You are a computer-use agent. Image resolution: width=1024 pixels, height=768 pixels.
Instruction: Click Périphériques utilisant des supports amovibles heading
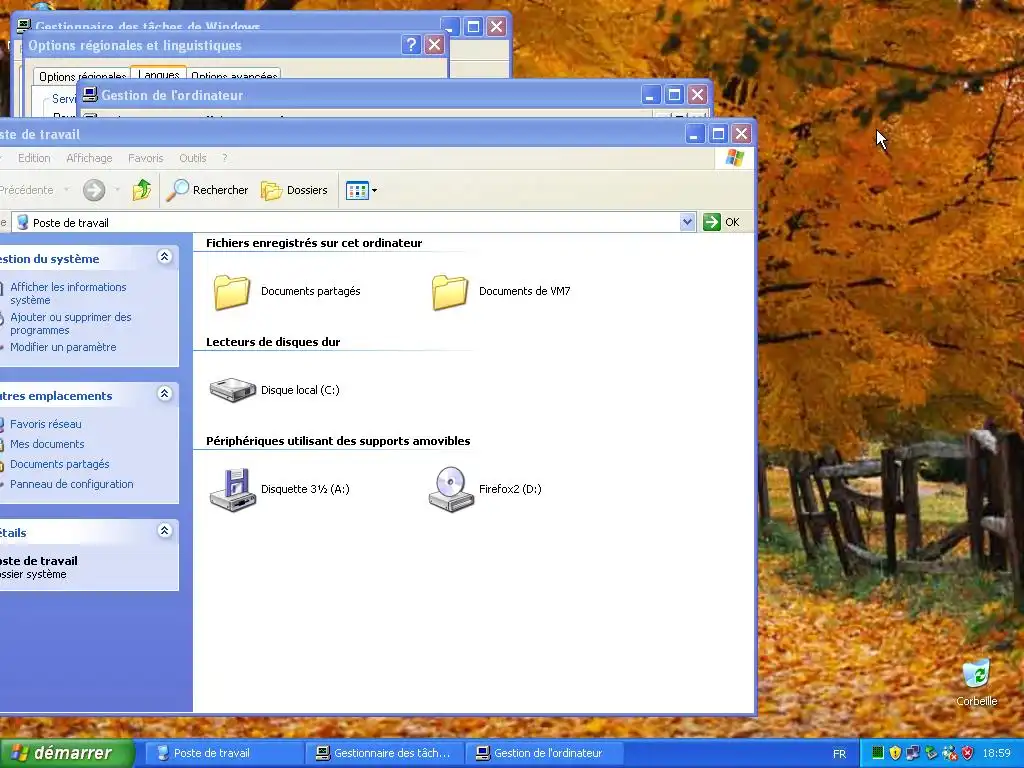(338, 441)
